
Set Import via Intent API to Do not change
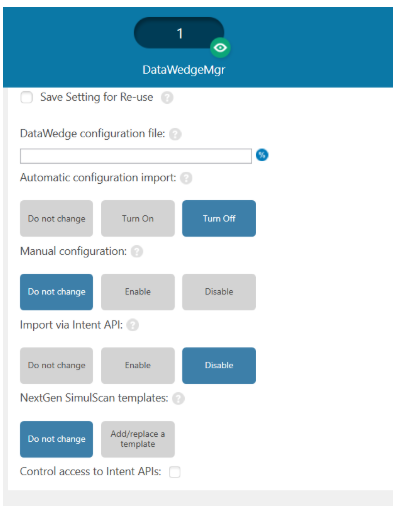point(56,366)
